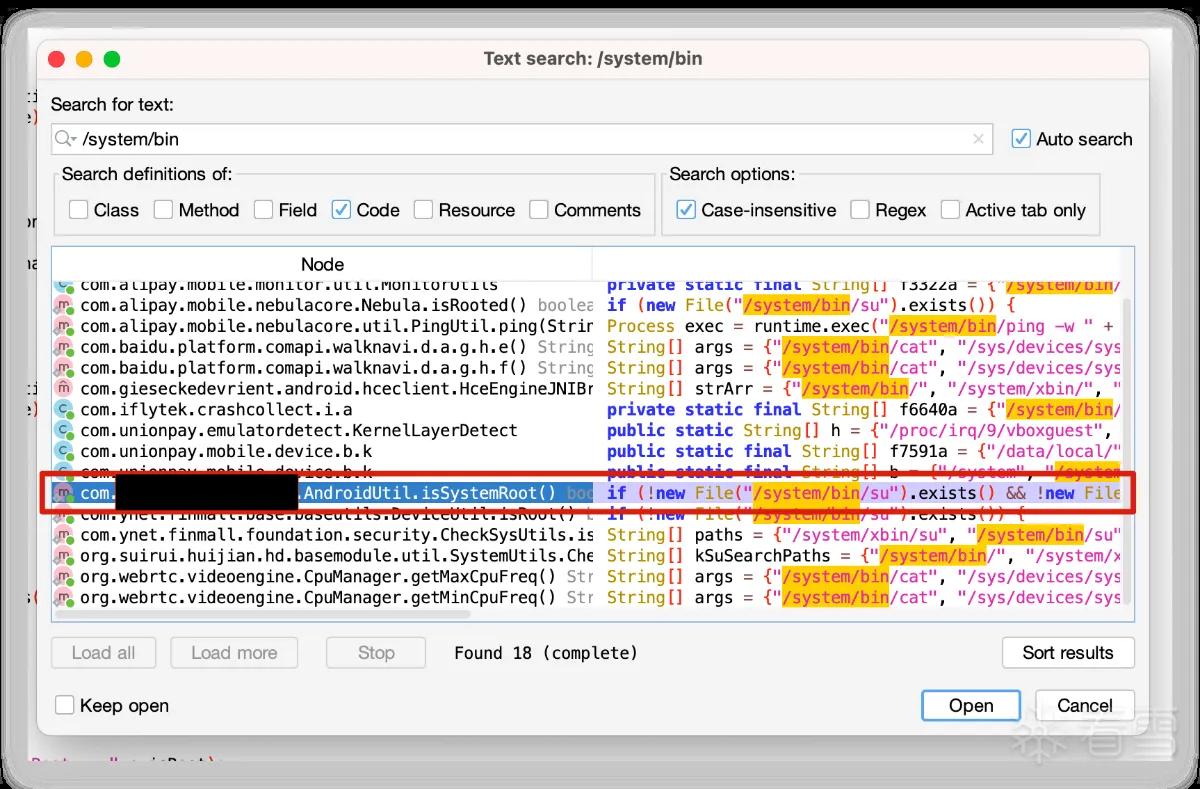Click method icon beside getMaxCpuFreq() result
Screen dimensions: 1200x789
pyautogui.click(x=65, y=577)
